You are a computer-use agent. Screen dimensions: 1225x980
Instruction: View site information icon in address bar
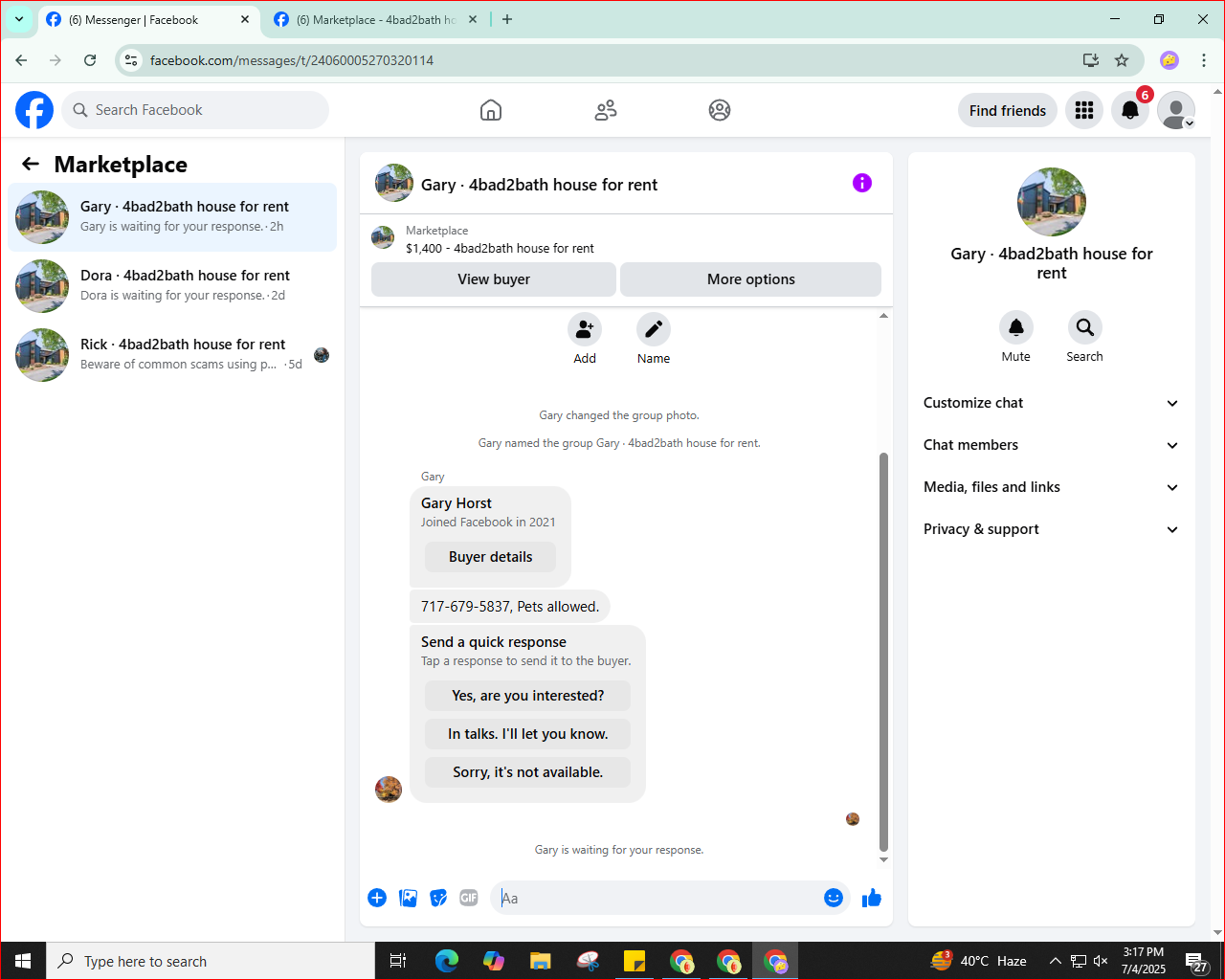coord(131,60)
